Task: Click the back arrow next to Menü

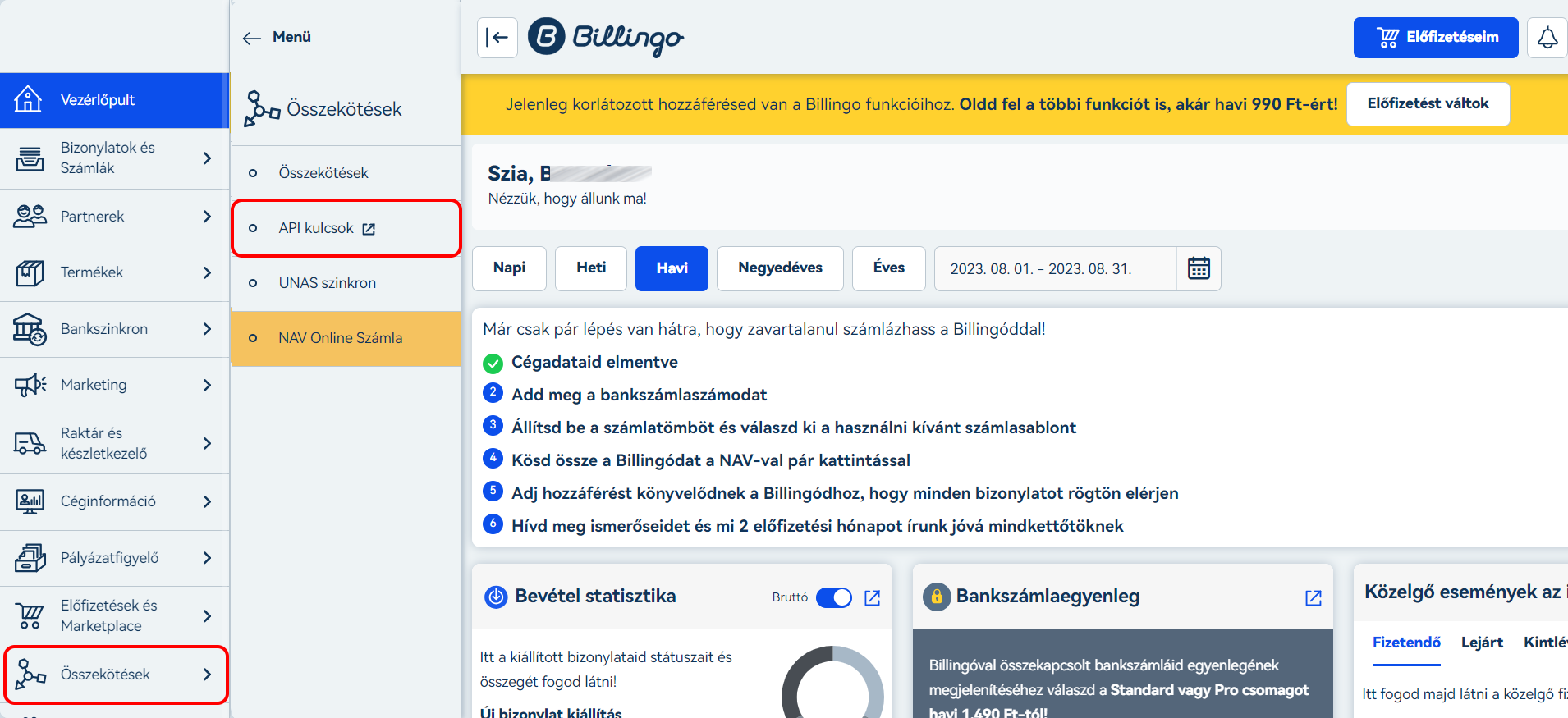Action: click(252, 38)
